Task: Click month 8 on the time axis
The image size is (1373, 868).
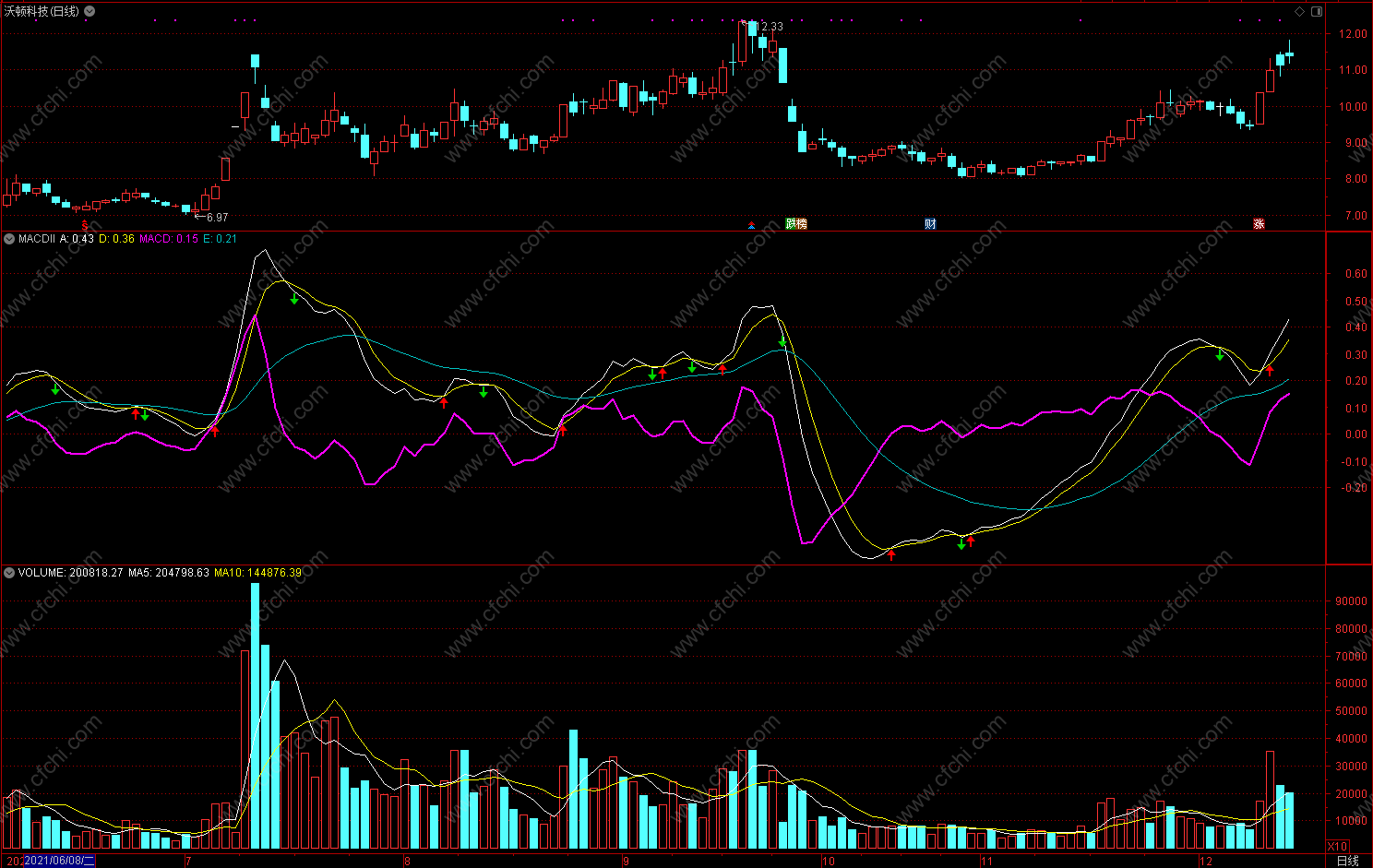Action: 407,862
